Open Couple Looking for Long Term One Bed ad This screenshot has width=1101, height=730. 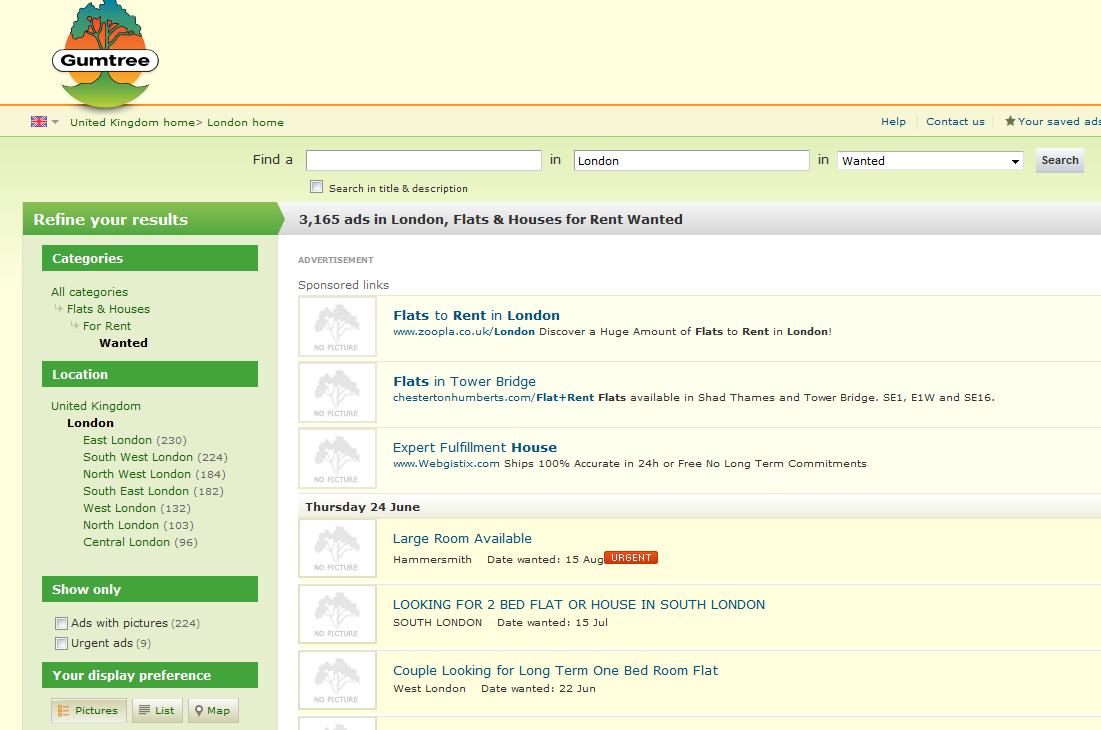point(555,671)
